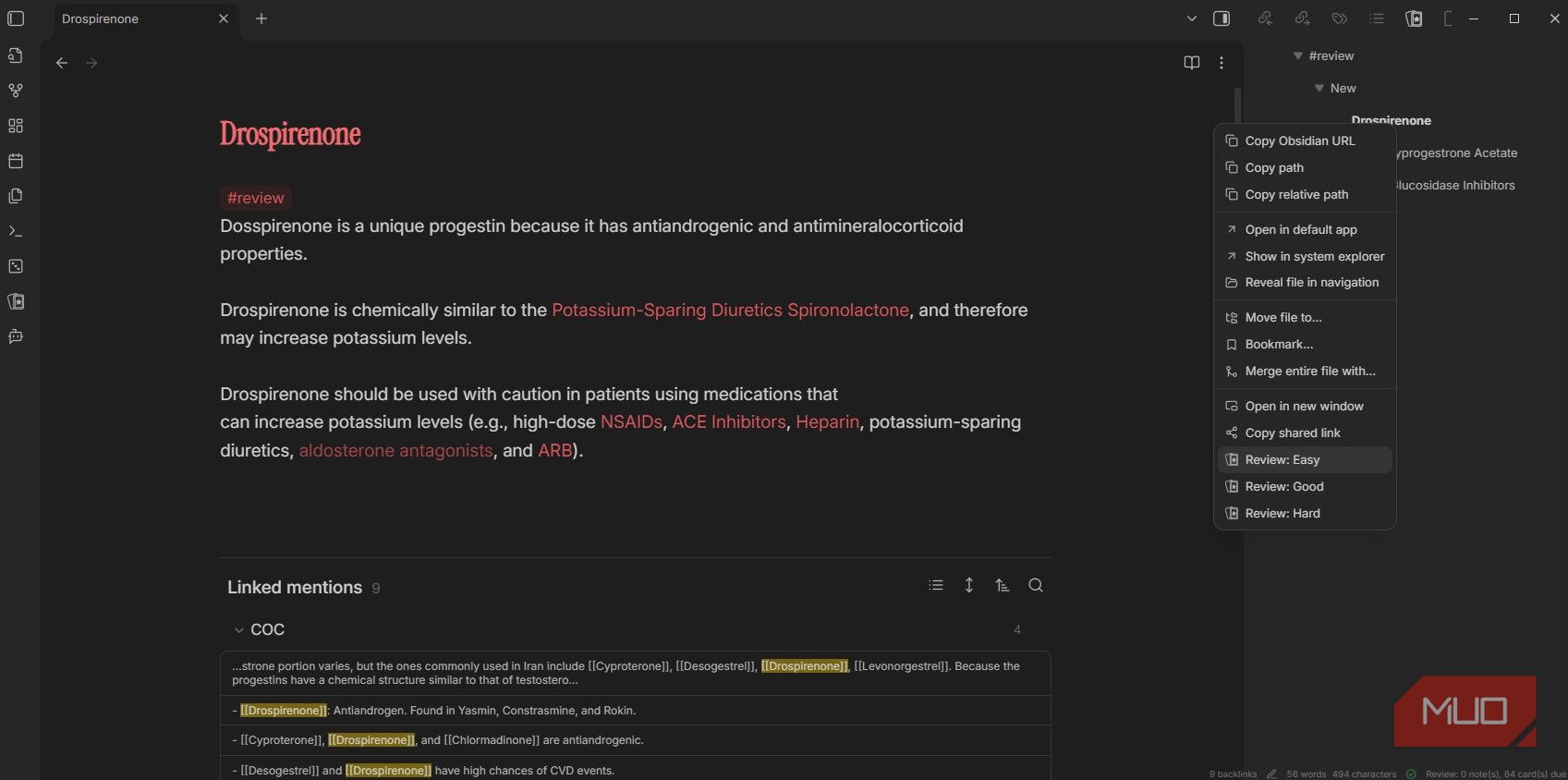Toggle show more context arrows icon
The image size is (1568, 780).
(x=969, y=585)
